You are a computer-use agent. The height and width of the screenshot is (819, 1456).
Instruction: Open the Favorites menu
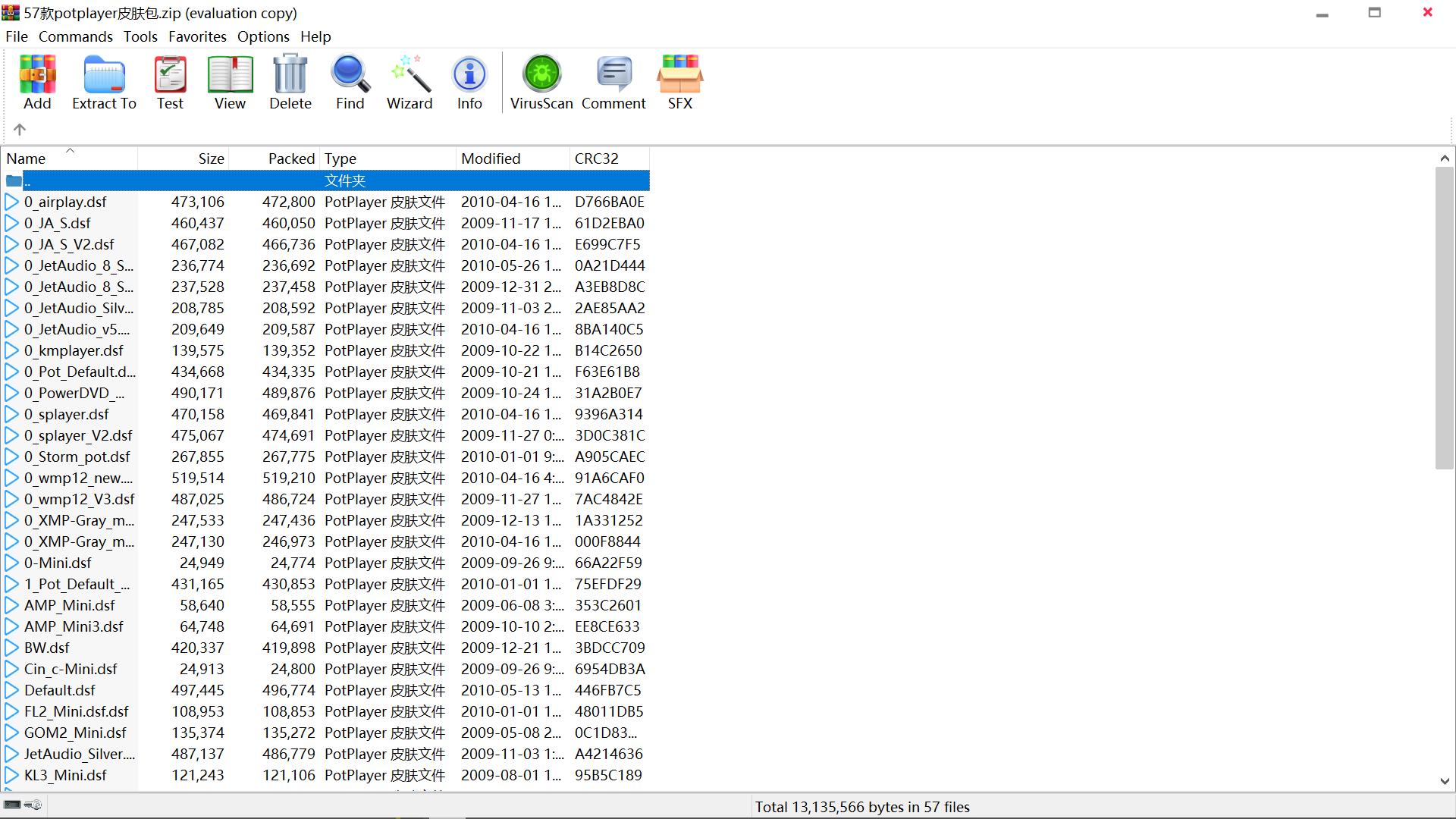coord(197,36)
